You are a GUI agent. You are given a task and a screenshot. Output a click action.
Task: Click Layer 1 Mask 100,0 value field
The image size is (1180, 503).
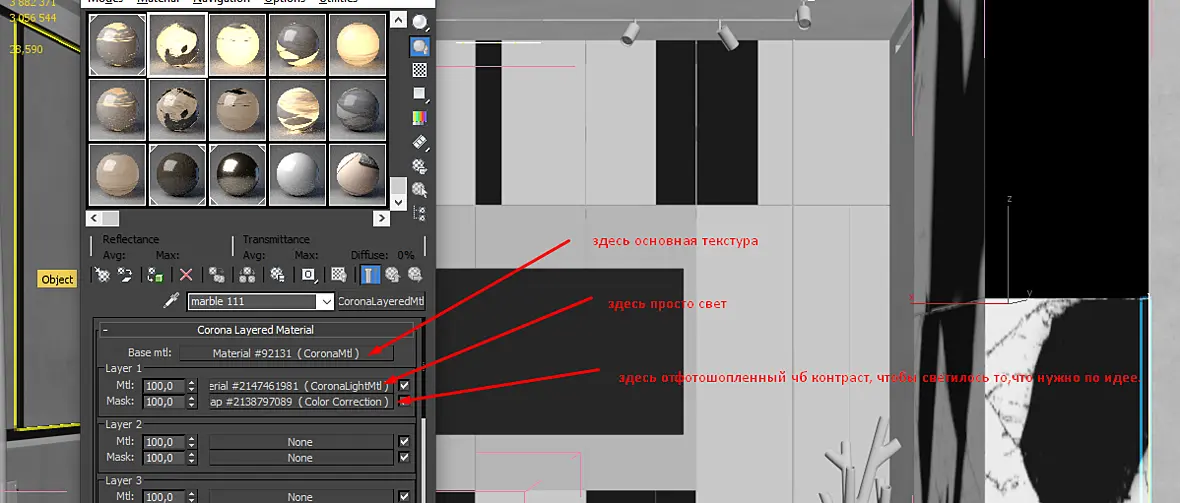coord(164,402)
